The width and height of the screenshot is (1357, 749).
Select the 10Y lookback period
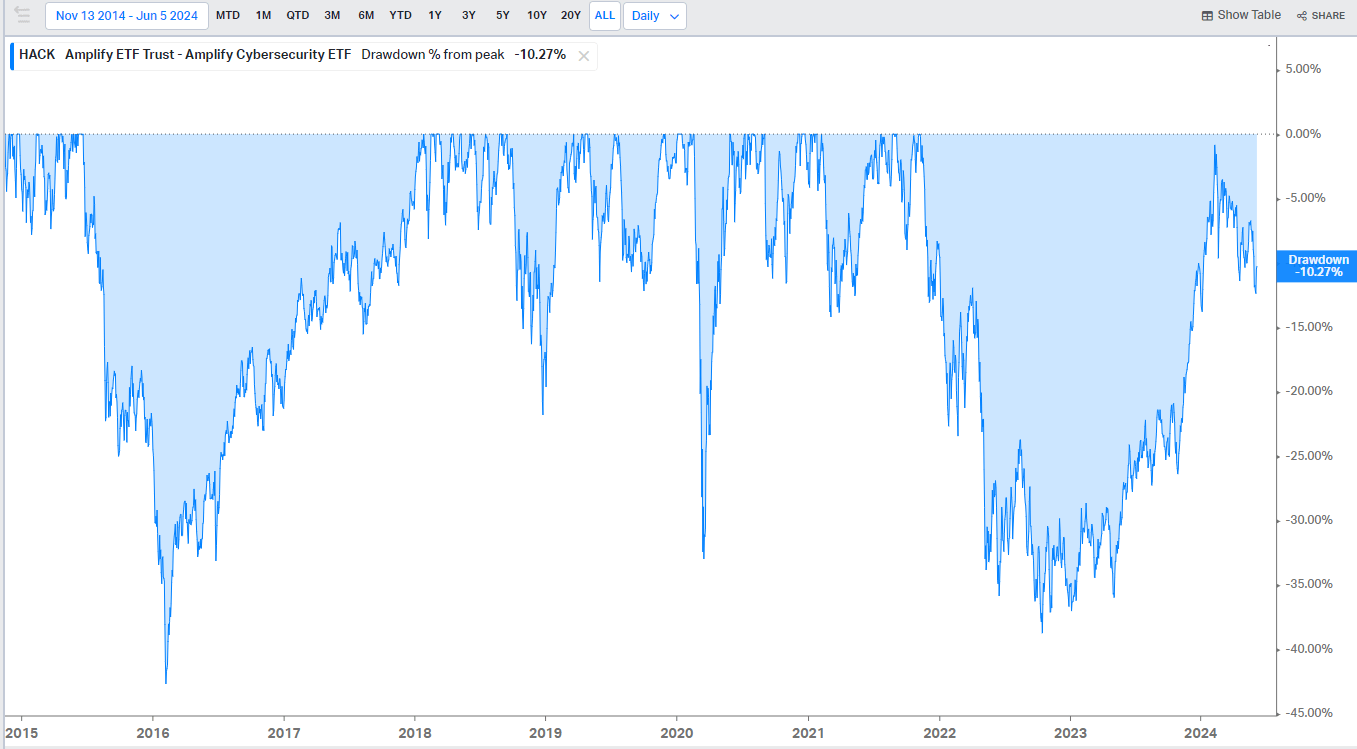click(537, 15)
